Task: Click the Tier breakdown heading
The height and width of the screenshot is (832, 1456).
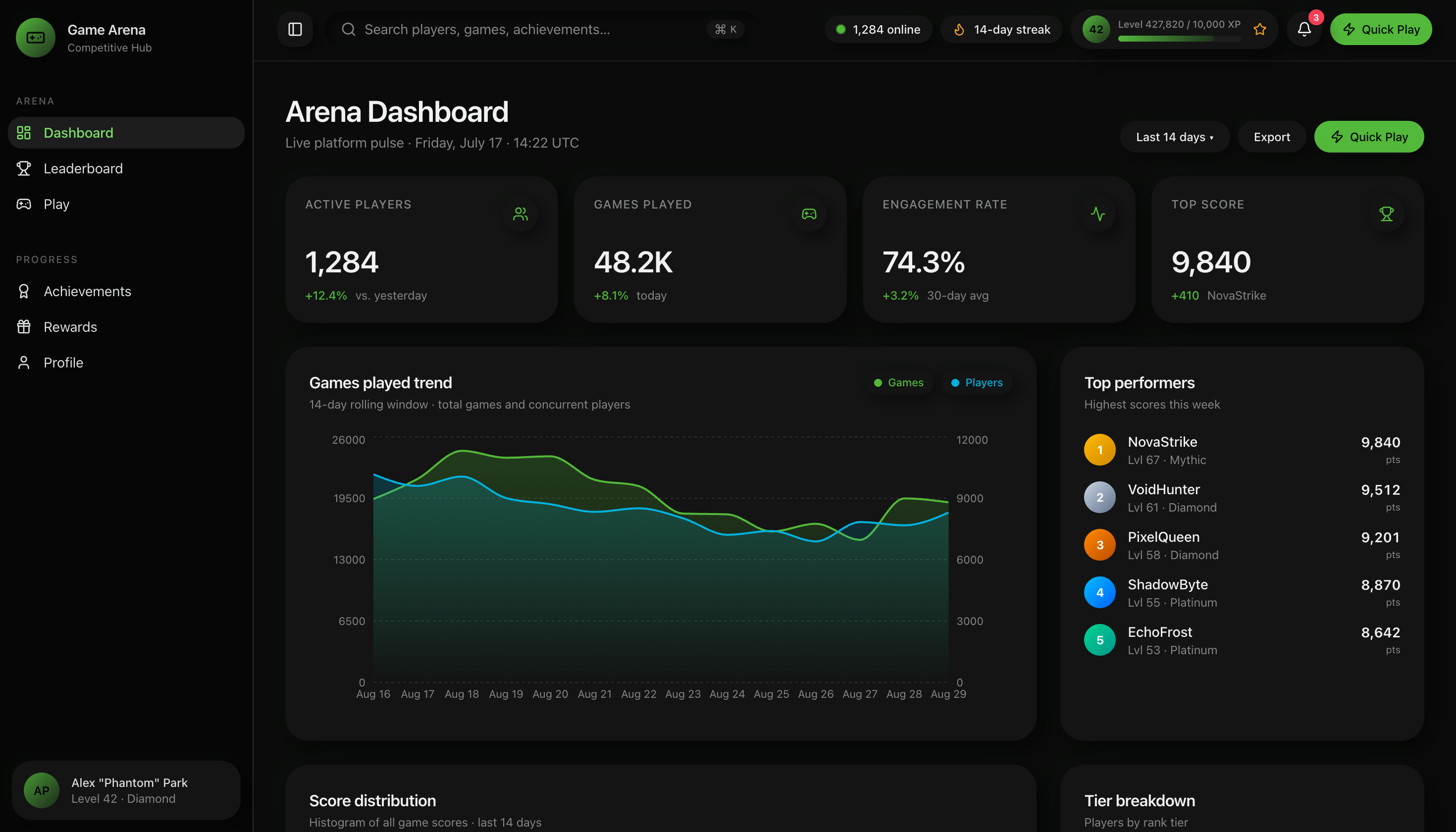Action: 1140,801
